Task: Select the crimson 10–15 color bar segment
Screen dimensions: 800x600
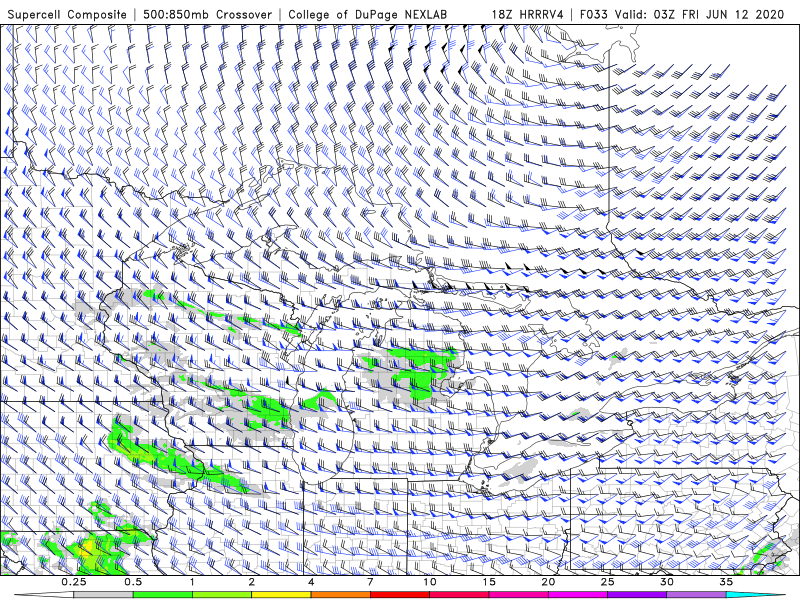Action: click(x=459, y=595)
